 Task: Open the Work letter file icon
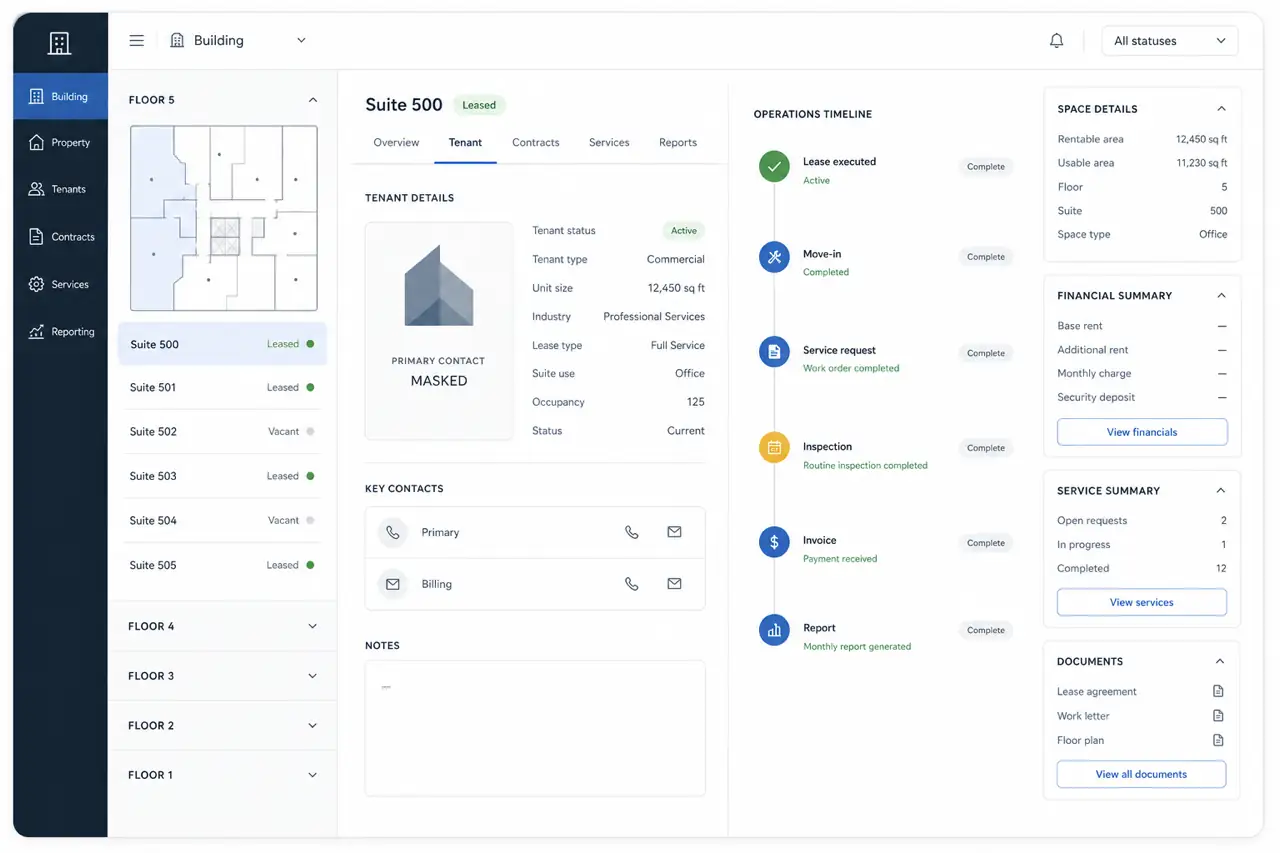[1218, 716]
